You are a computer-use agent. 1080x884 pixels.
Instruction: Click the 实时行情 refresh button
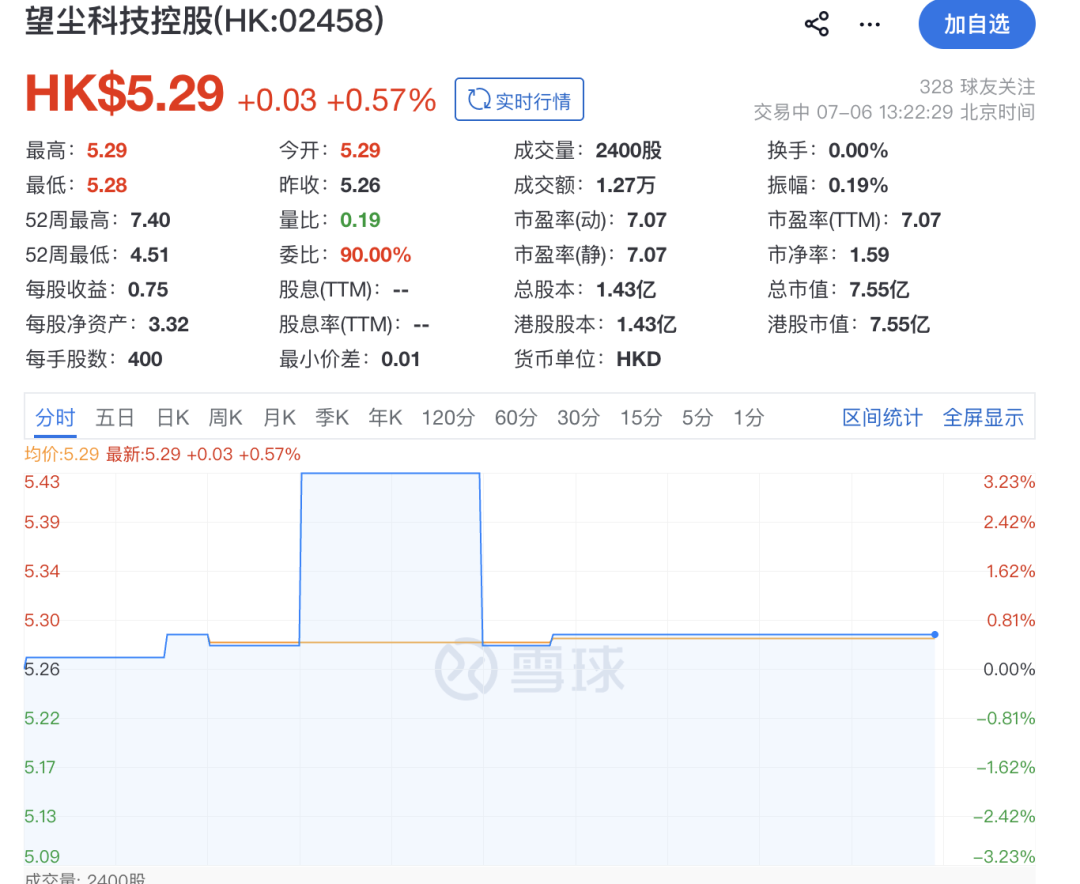coord(519,100)
